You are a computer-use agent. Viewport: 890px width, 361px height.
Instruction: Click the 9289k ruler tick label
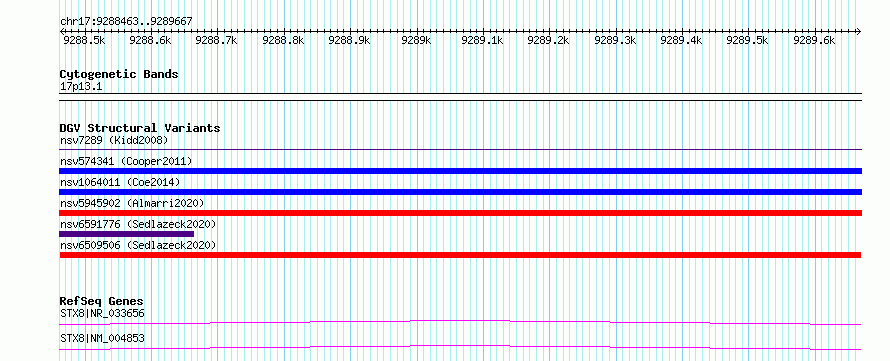point(416,40)
